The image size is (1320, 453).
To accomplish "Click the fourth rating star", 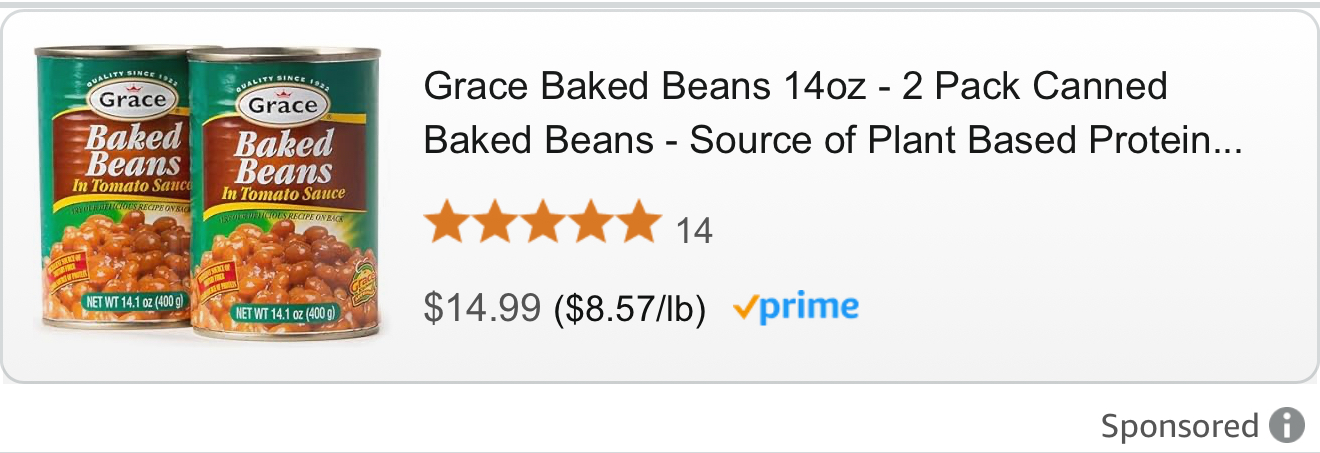I will (589, 223).
